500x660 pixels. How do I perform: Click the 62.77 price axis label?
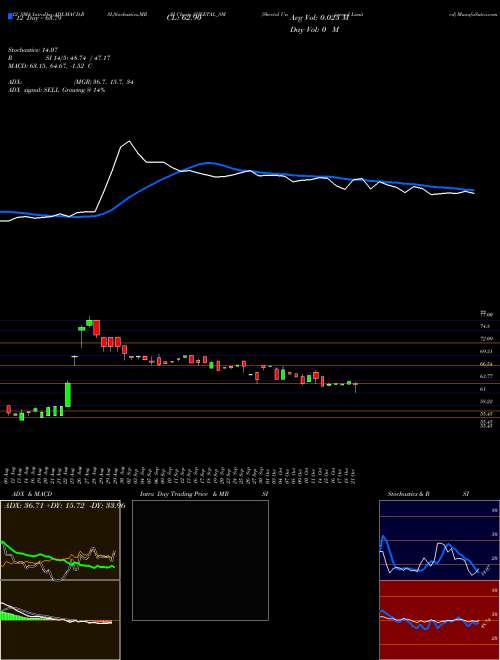pyautogui.click(x=487, y=376)
